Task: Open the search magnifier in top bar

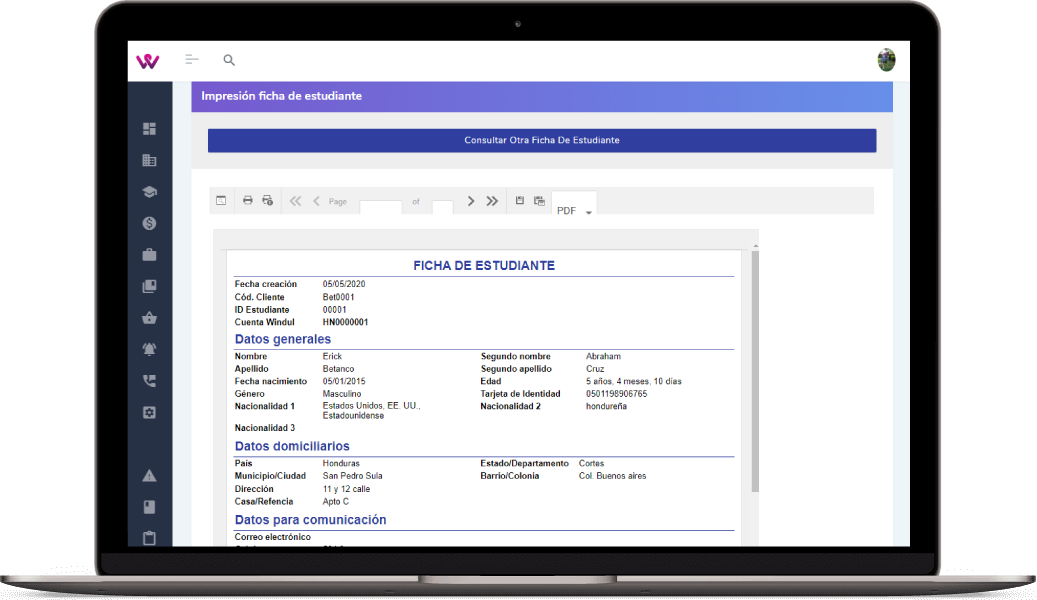Action: coord(229,61)
